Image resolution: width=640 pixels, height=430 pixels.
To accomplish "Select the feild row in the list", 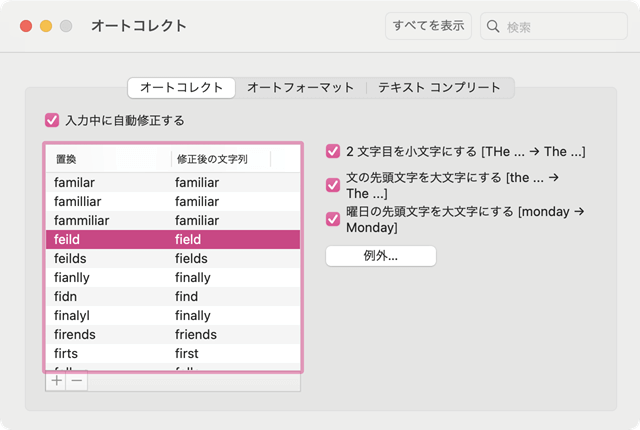I will click(x=172, y=240).
